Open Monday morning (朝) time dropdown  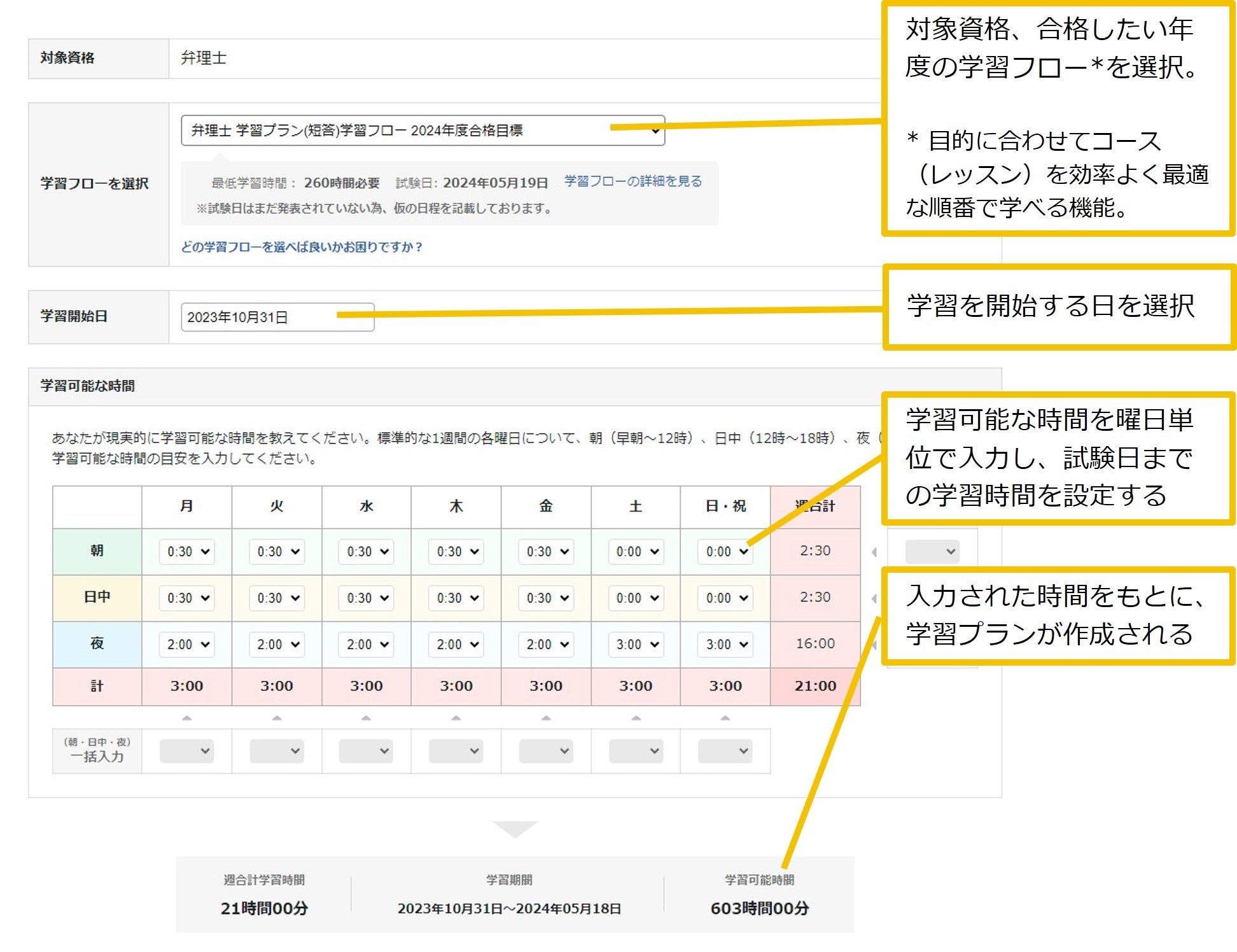coord(187,552)
